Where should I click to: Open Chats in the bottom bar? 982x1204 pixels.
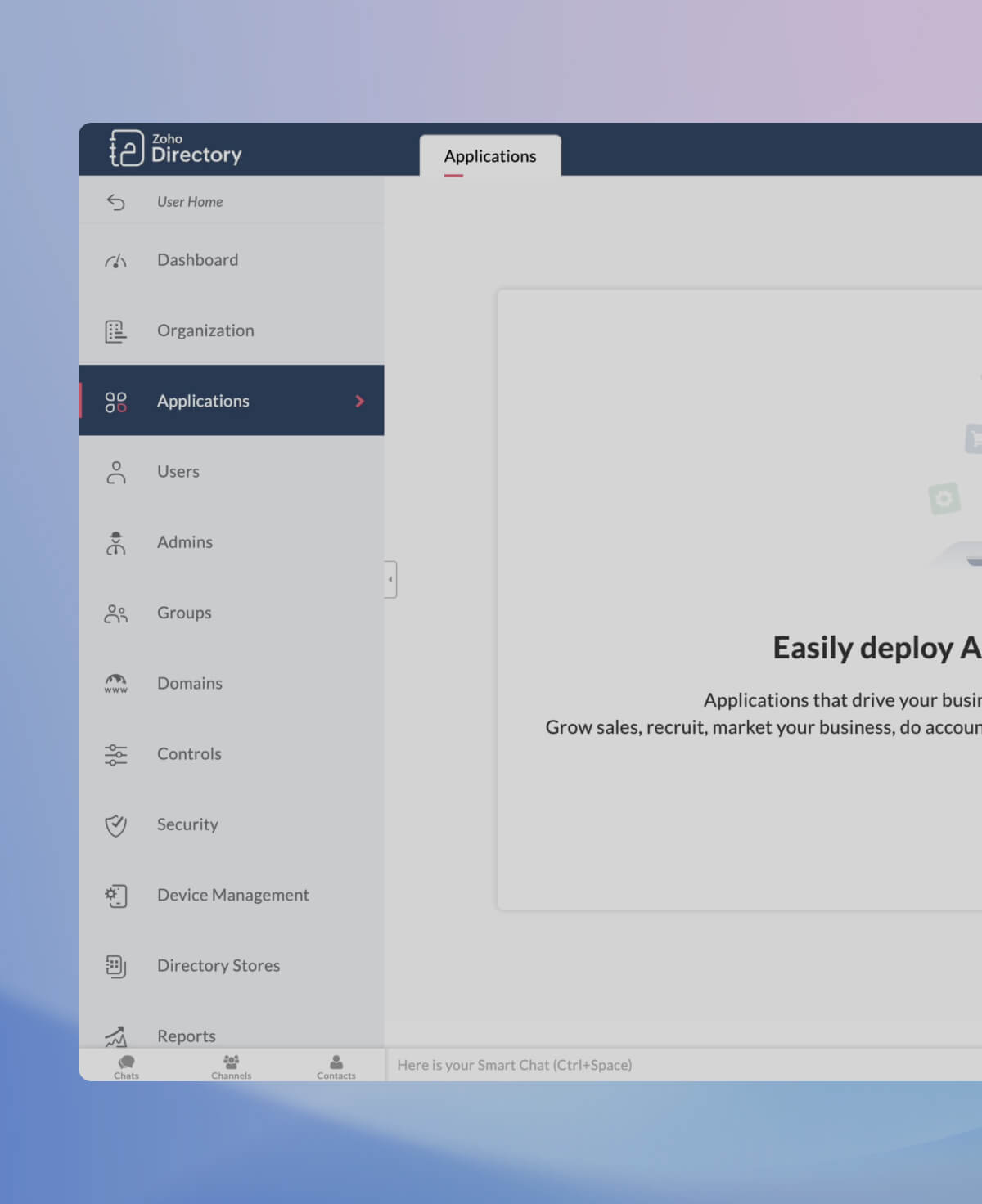(126, 1066)
